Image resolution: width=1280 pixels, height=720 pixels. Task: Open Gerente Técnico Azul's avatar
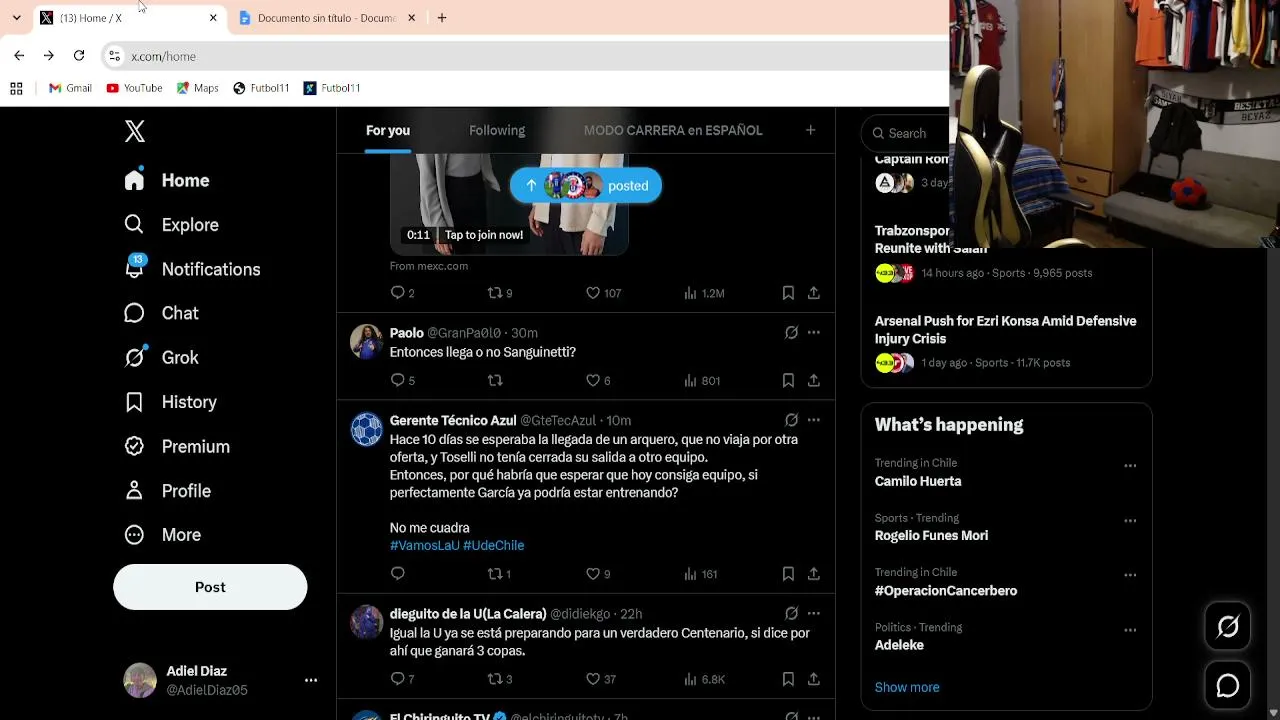pos(366,430)
